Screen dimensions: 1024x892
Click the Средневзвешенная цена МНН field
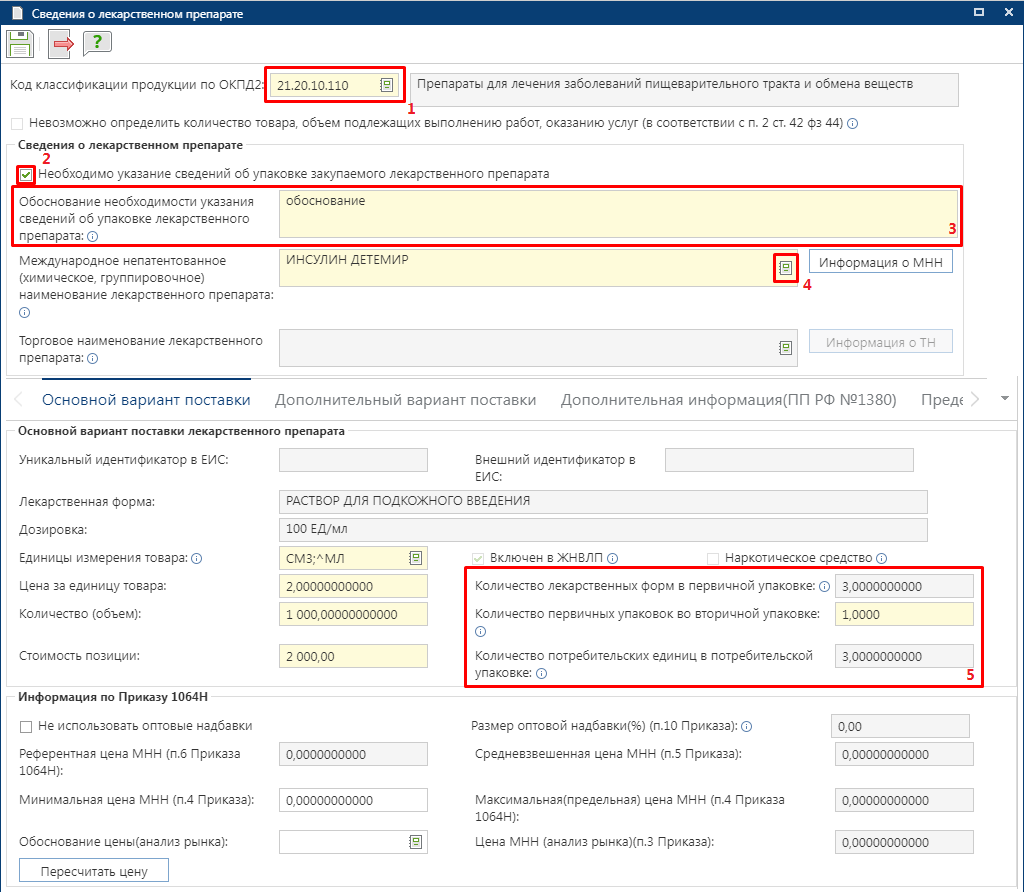[x=904, y=754]
